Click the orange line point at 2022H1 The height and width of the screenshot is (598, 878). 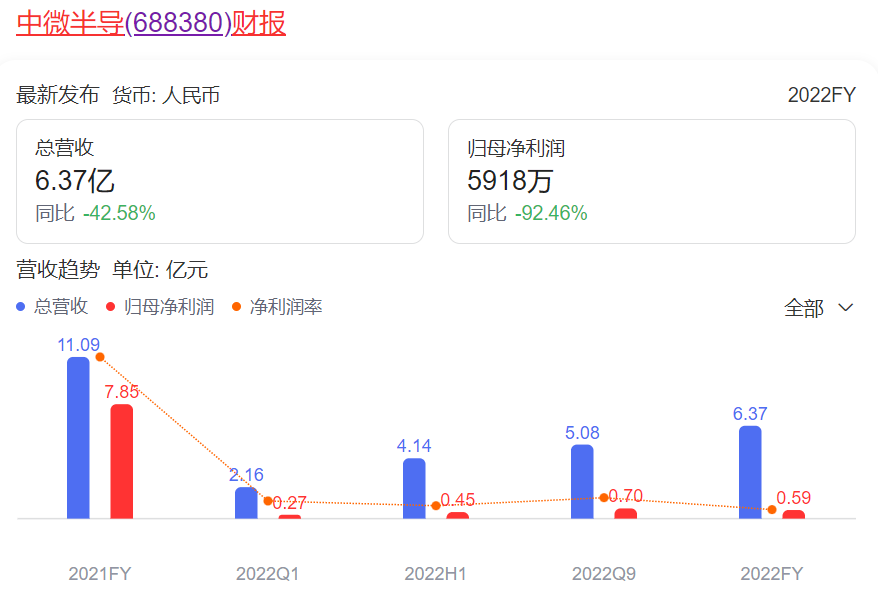436,506
